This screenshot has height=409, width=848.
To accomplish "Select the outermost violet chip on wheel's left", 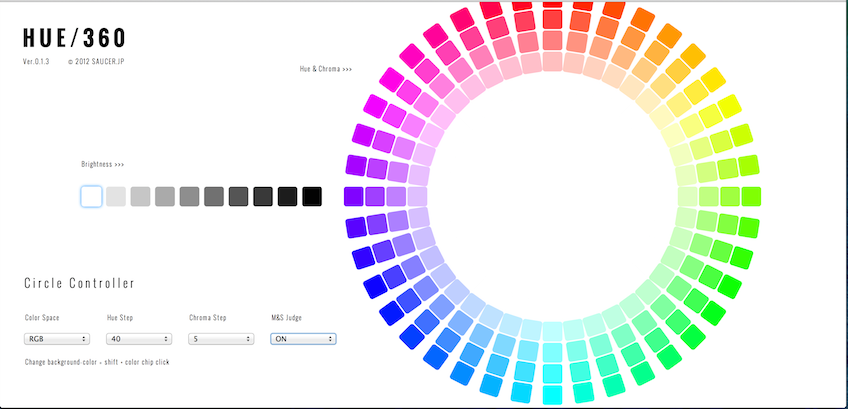I will (x=354, y=196).
